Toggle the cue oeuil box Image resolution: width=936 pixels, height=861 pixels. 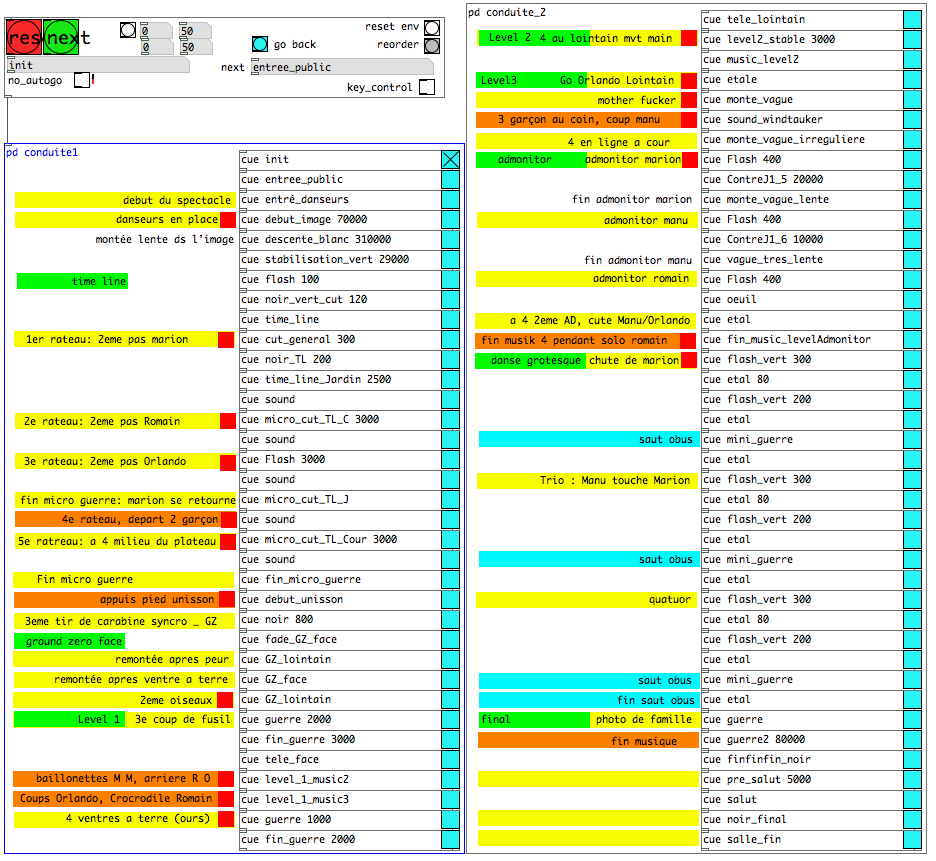(912, 299)
